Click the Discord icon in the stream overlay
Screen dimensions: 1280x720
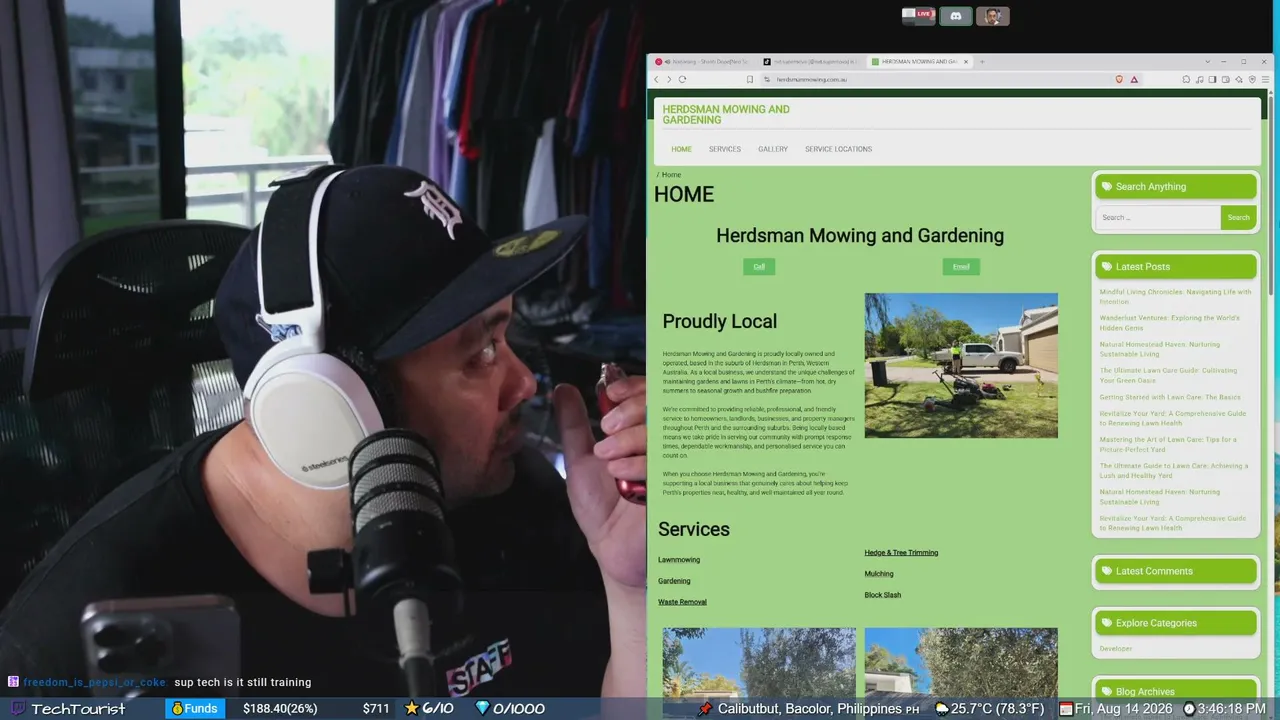(956, 16)
